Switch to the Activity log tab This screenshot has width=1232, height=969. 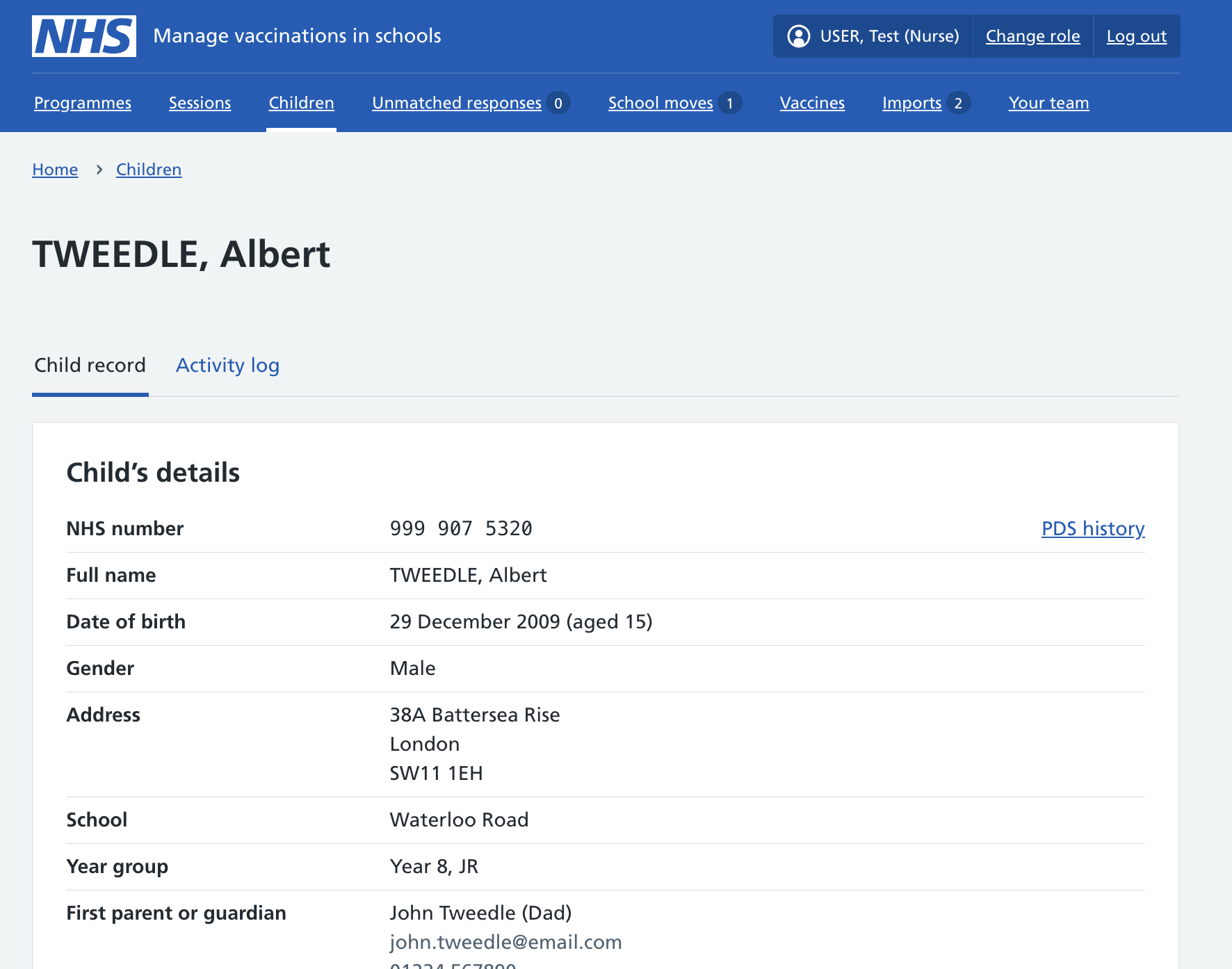(227, 366)
